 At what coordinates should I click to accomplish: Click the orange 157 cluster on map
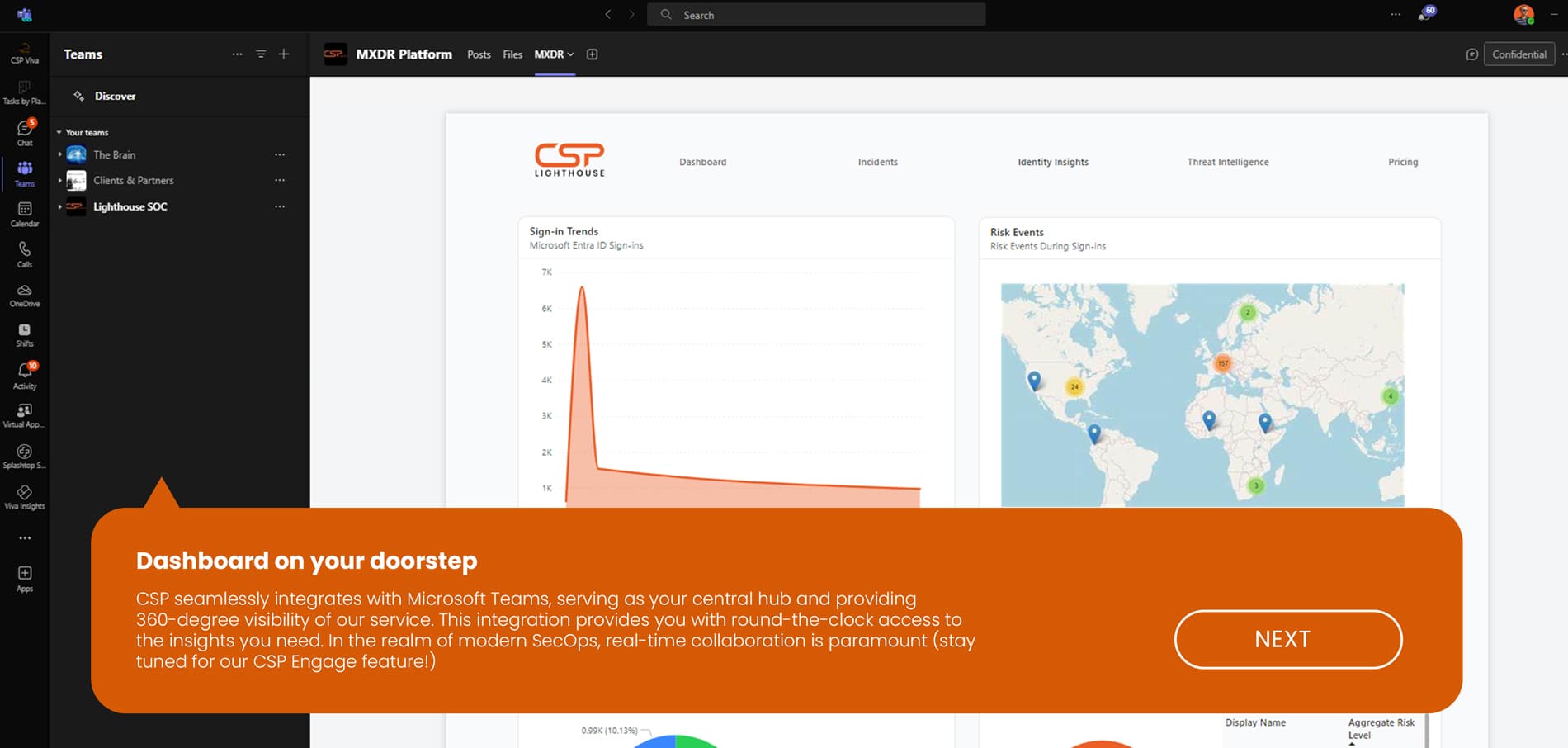click(x=1223, y=363)
